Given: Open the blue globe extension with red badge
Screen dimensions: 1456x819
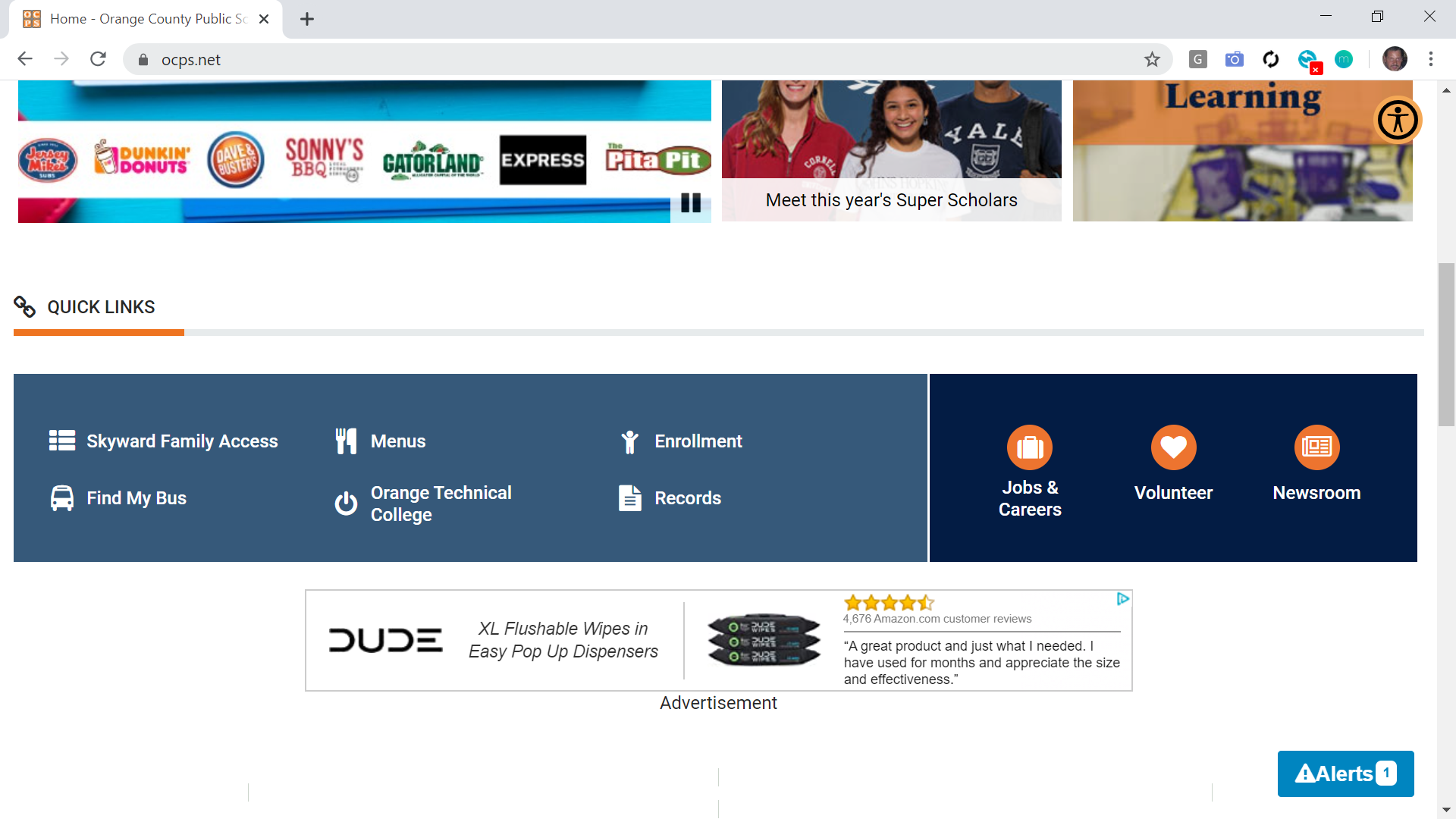Looking at the screenshot, I should pos(1308,60).
